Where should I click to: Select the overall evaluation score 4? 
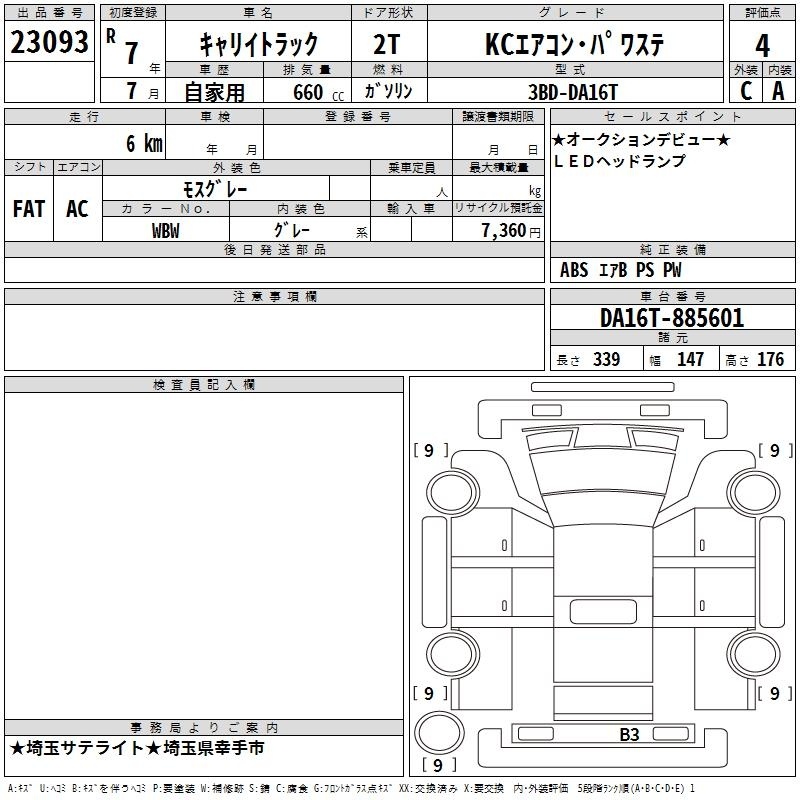point(762,44)
